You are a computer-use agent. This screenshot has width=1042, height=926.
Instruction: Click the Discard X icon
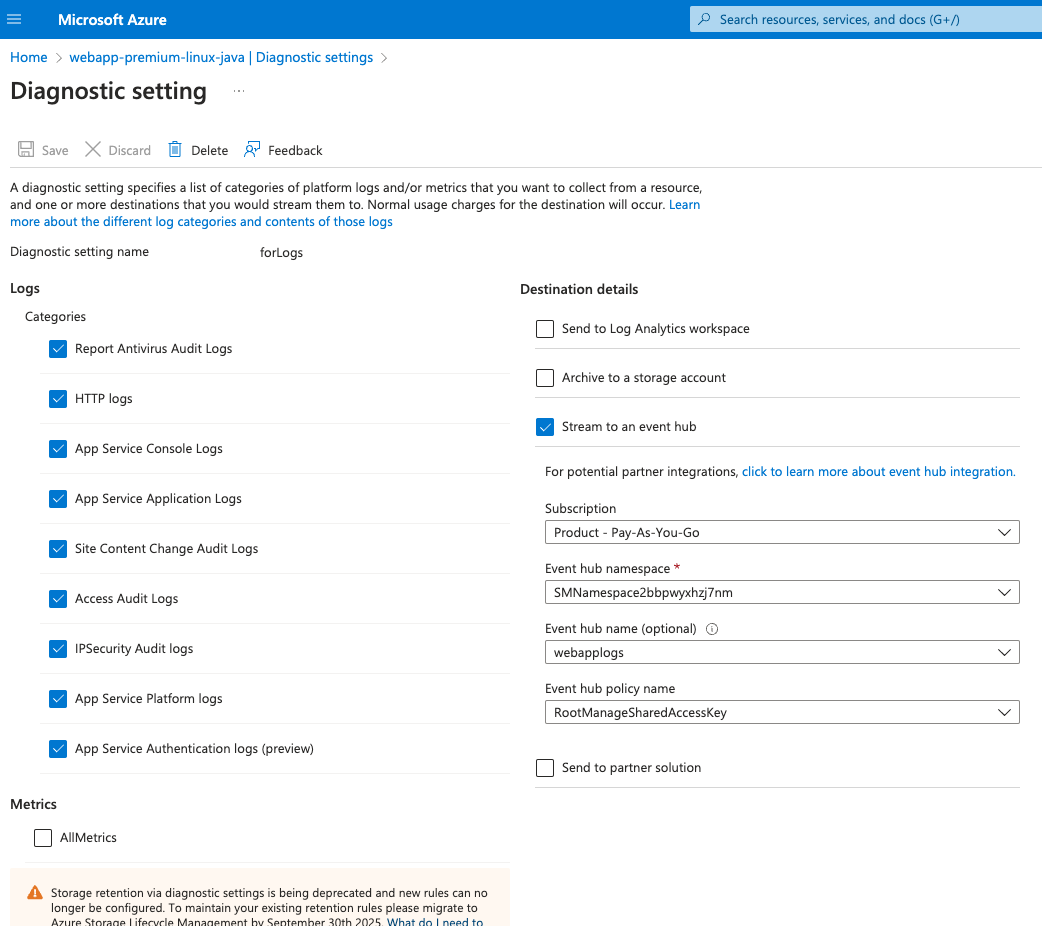click(x=93, y=150)
